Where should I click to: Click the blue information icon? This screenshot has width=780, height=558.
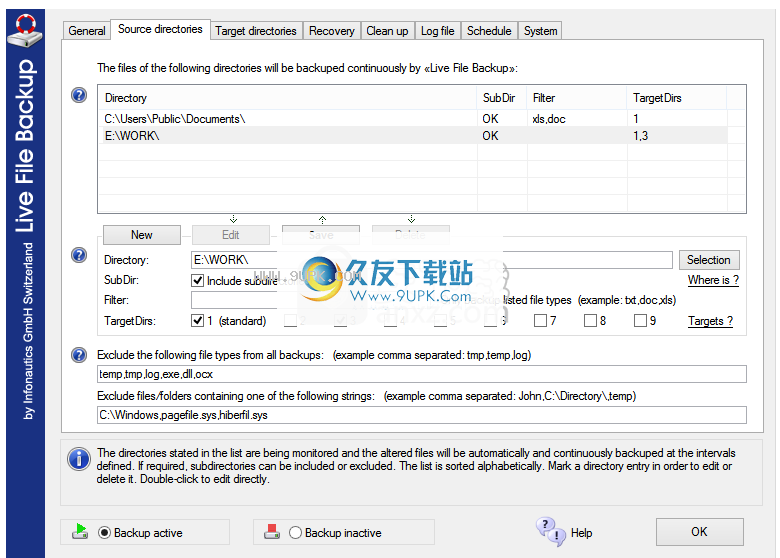point(79,459)
